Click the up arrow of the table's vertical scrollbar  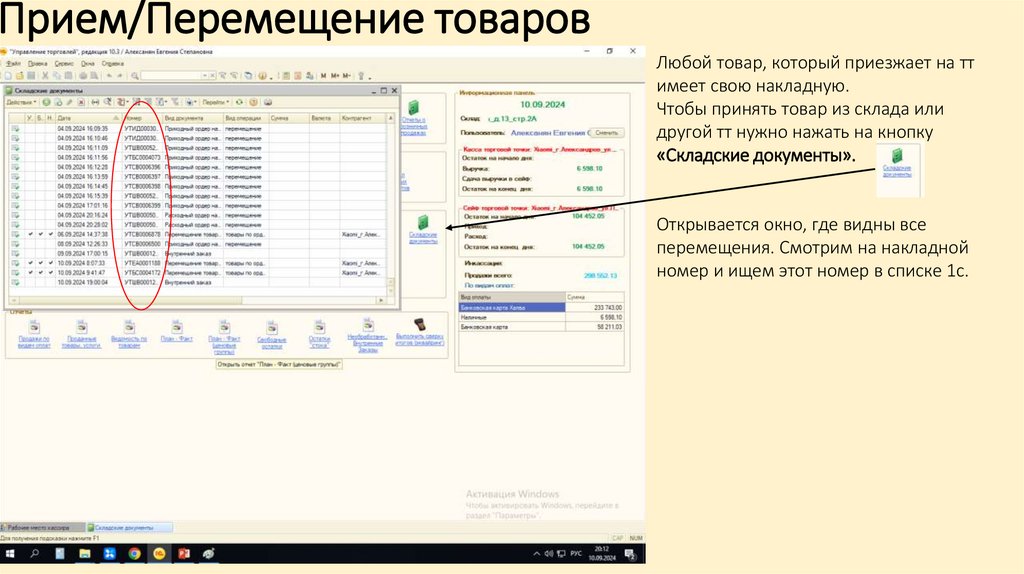391,118
